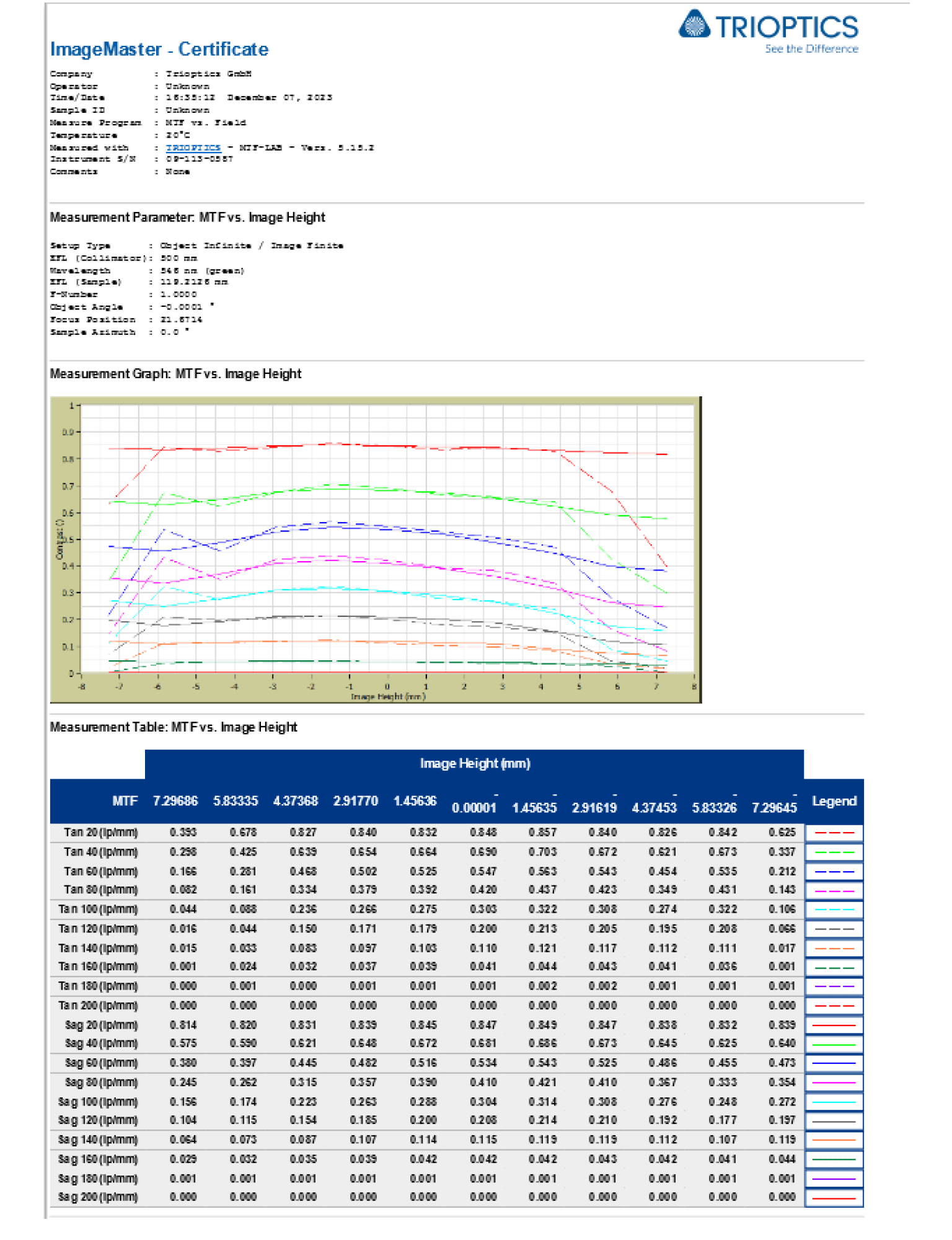Click the Tan 100 (lp/mm) cyan dashed legend swatch

point(834,910)
